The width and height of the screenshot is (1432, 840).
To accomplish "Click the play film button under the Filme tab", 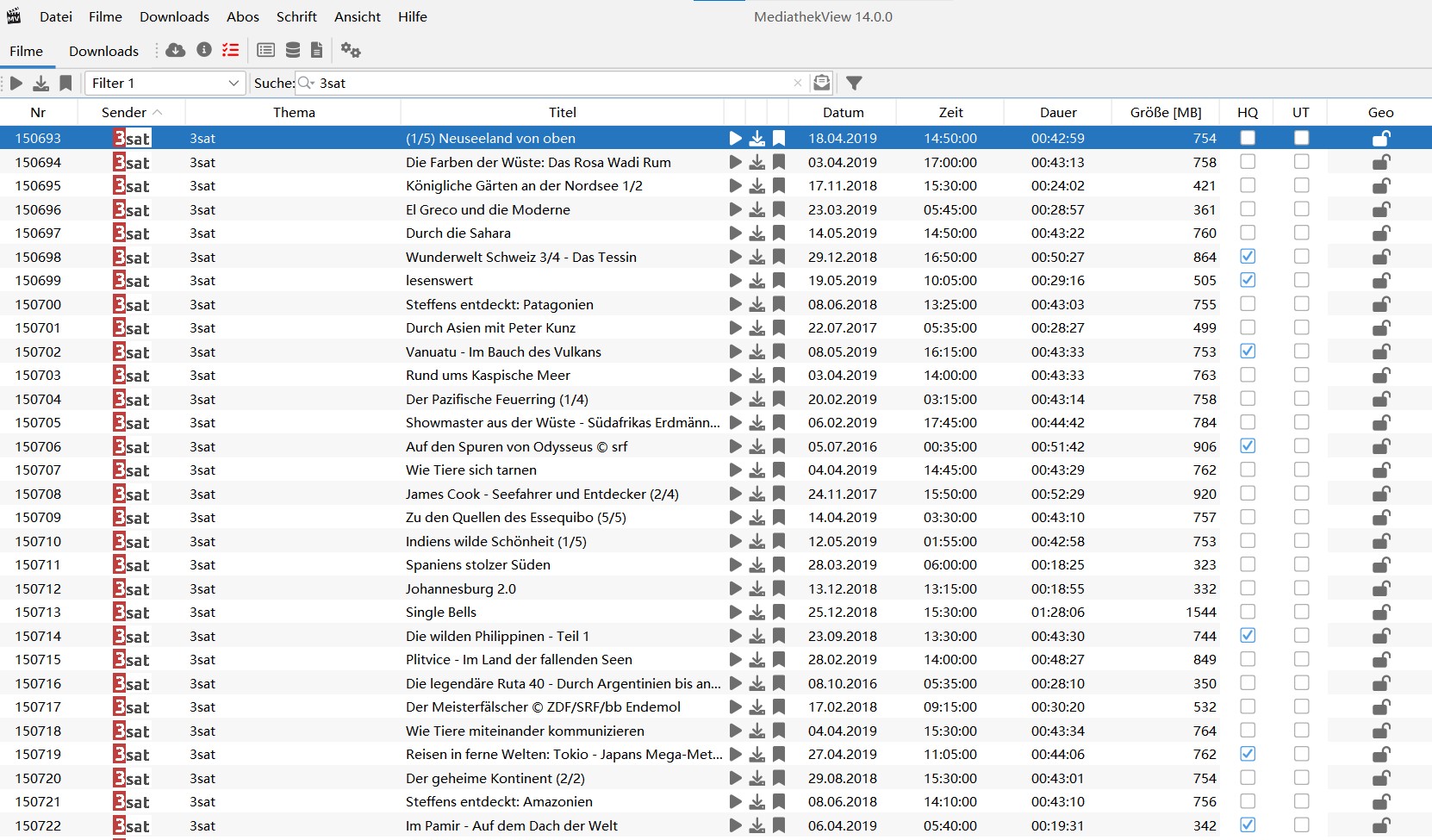I will [16, 83].
